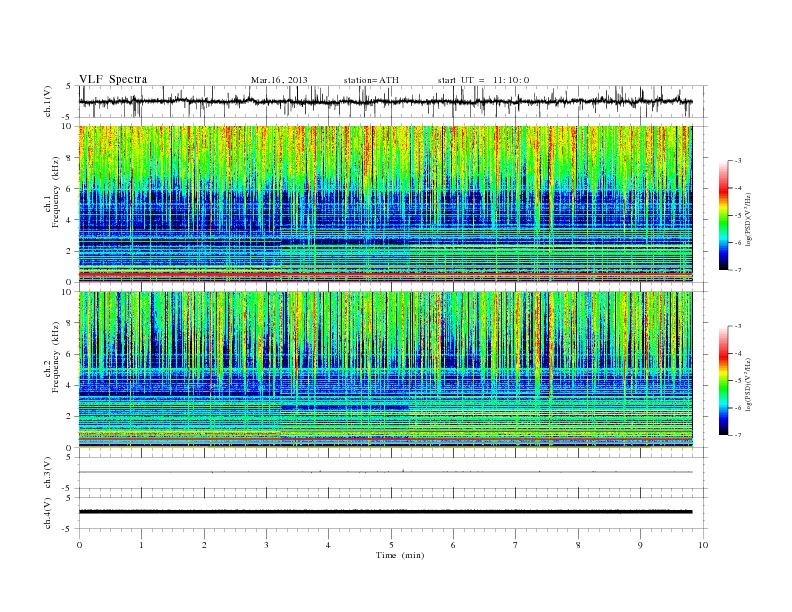Click the flat ch.3 voltage trace
The image size is (792, 612).
(385, 472)
